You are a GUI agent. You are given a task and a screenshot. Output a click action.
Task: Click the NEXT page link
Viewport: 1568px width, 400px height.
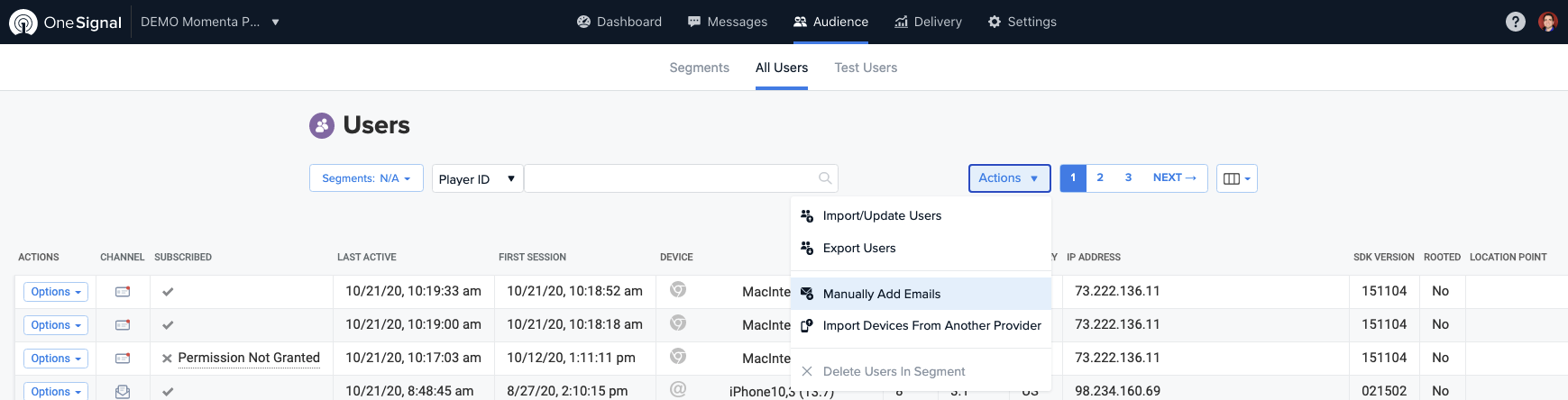[x=1174, y=177]
